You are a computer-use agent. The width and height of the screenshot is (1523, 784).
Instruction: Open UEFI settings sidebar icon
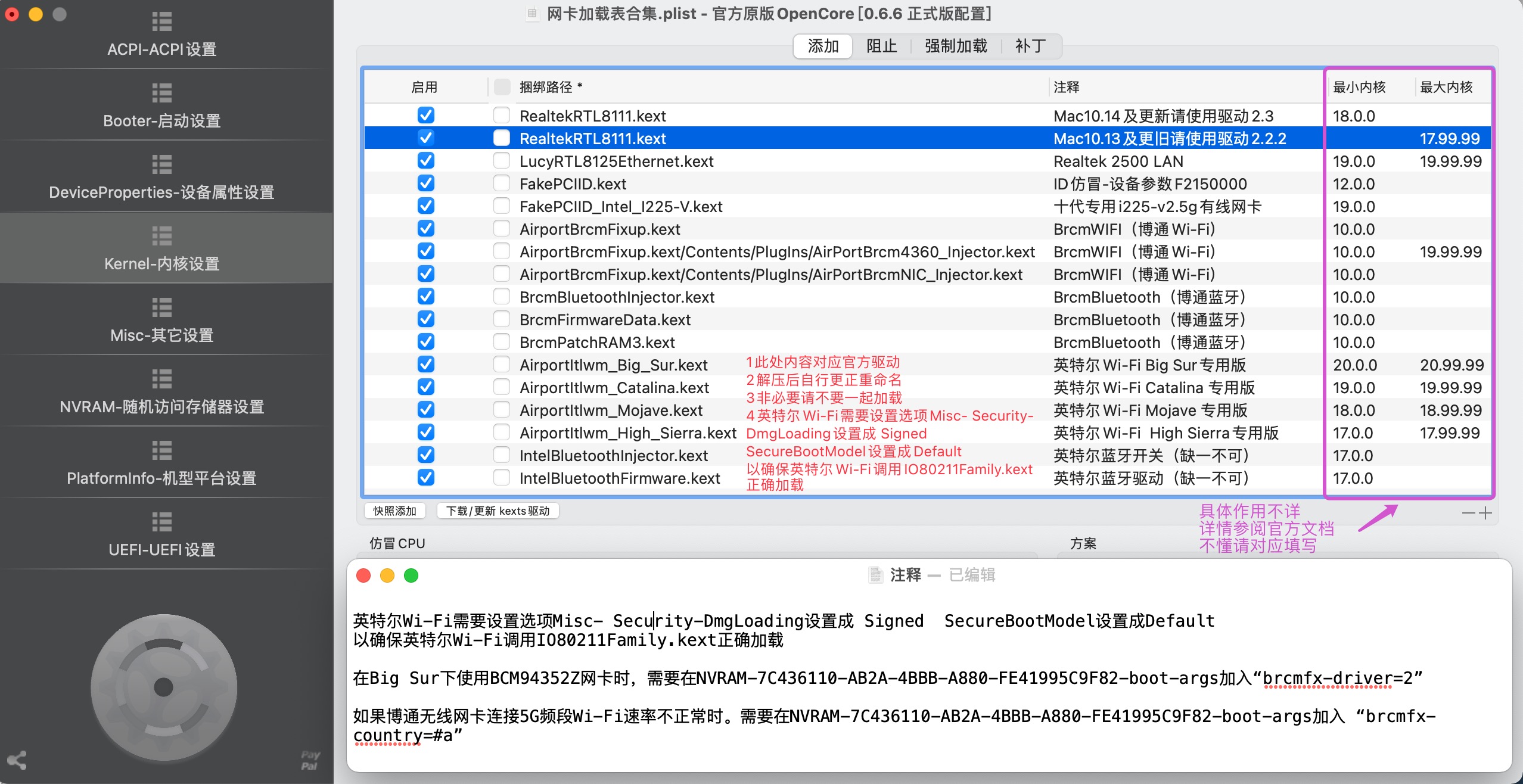coord(161,522)
